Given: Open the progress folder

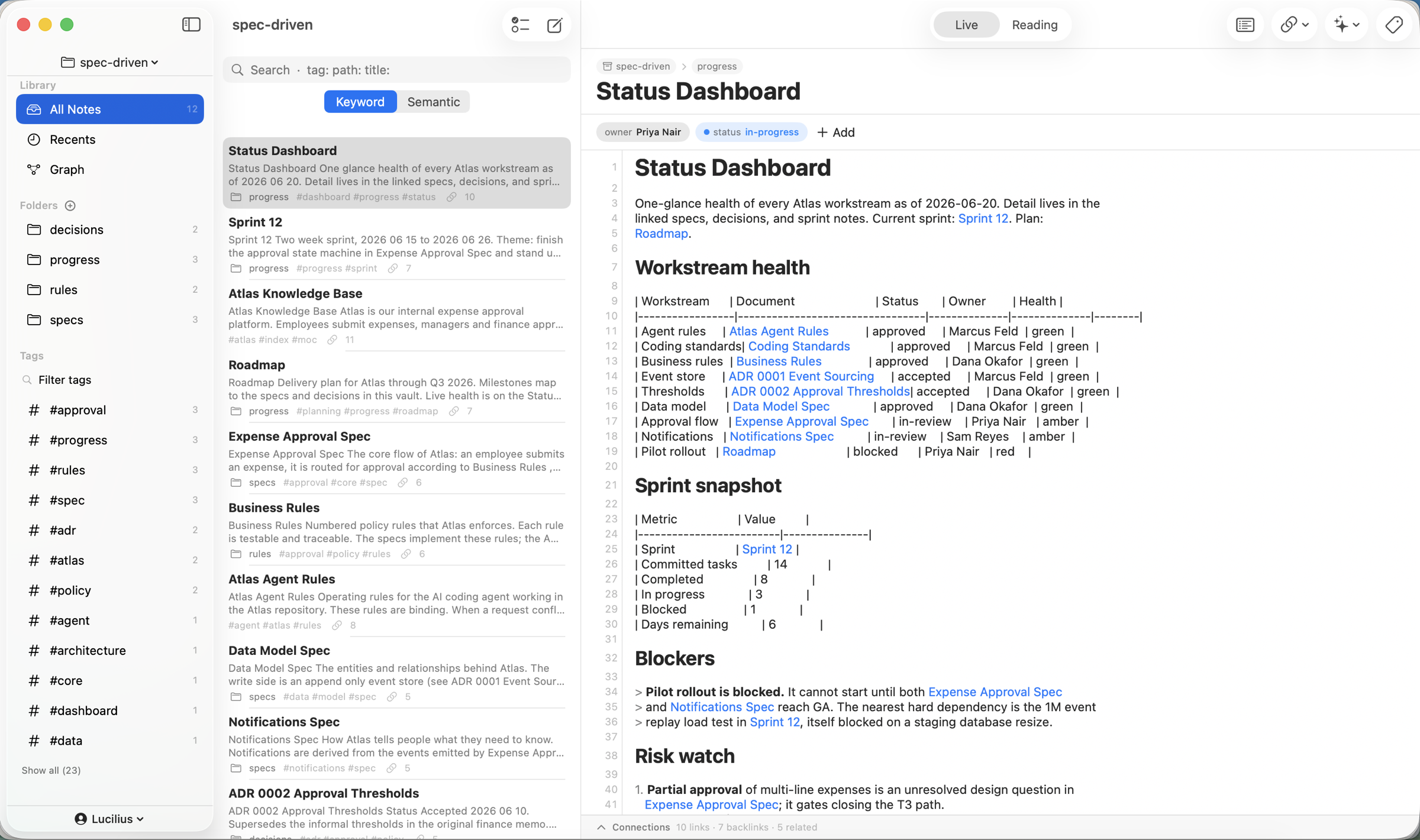Looking at the screenshot, I should click(110, 260).
